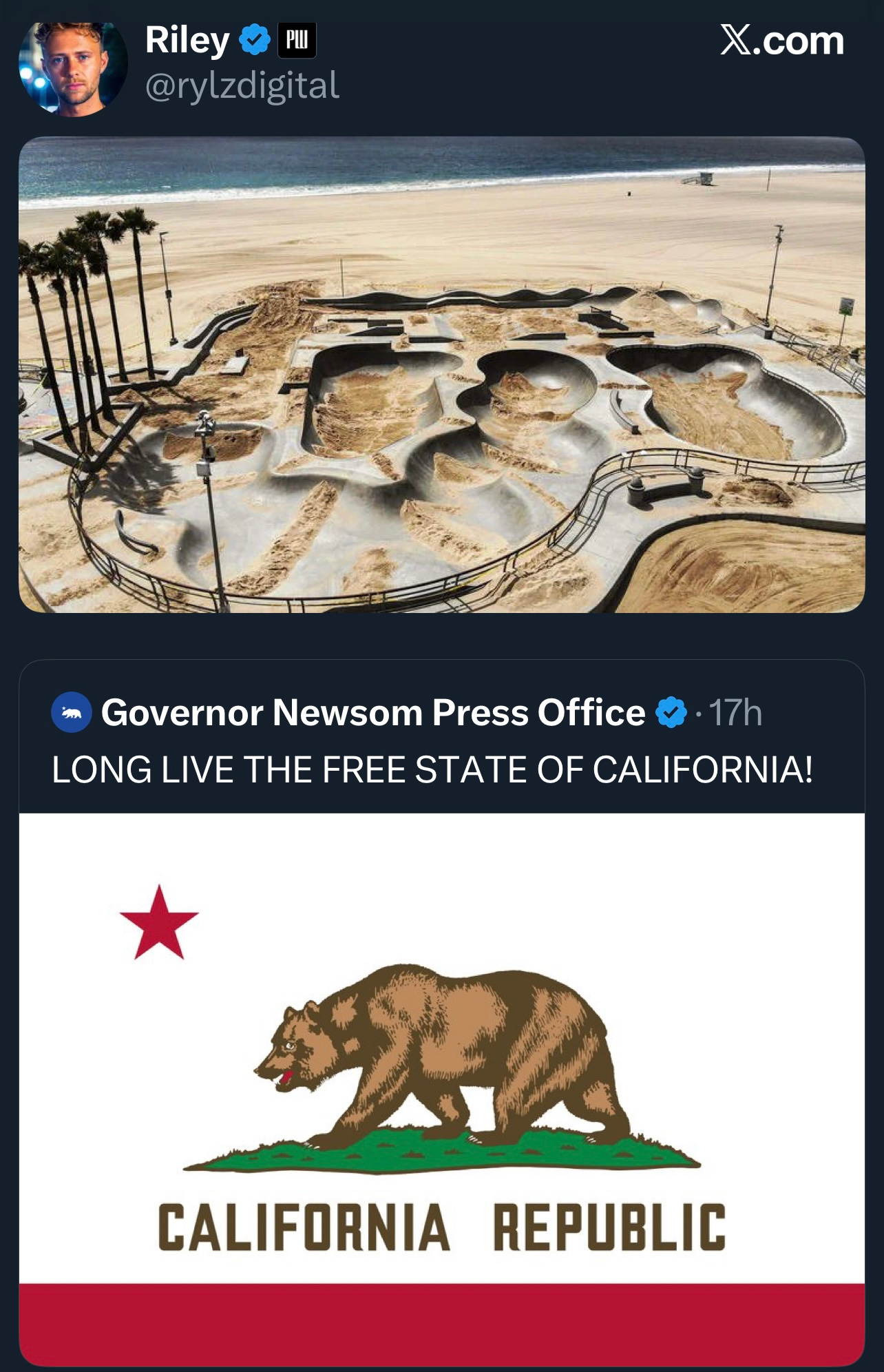Image resolution: width=884 pixels, height=1372 pixels.
Task: Click Riley's blue verified badge
Action: [x=254, y=40]
